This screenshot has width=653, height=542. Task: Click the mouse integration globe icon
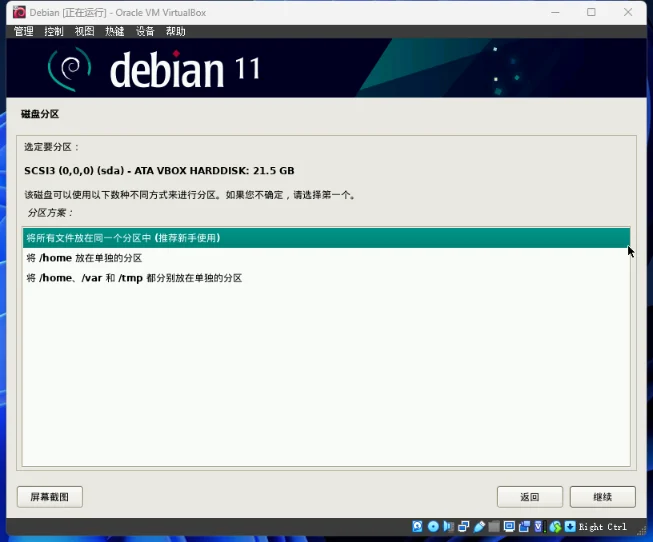click(556, 527)
